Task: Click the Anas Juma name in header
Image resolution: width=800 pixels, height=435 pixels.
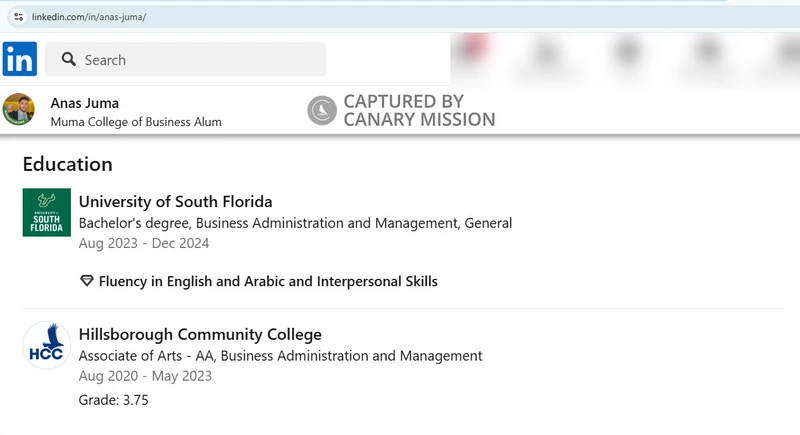Action: pyautogui.click(x=84, y=102)
